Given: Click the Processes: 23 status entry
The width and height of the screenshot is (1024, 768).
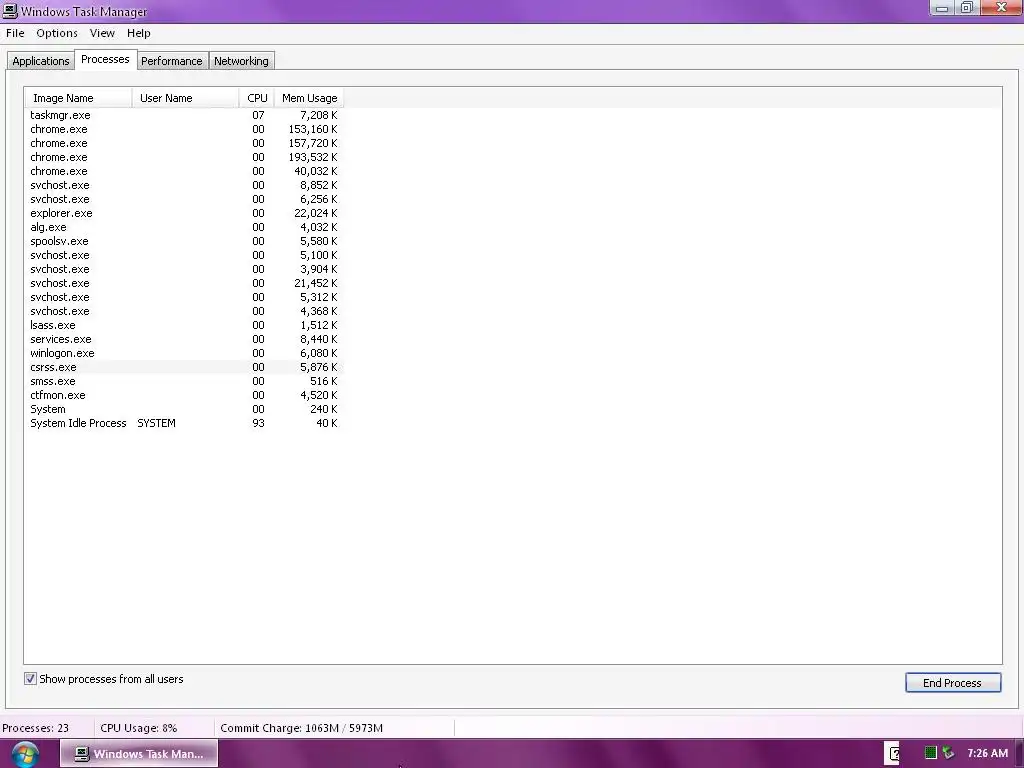Looking at the screenshot, I should [35, 728].
